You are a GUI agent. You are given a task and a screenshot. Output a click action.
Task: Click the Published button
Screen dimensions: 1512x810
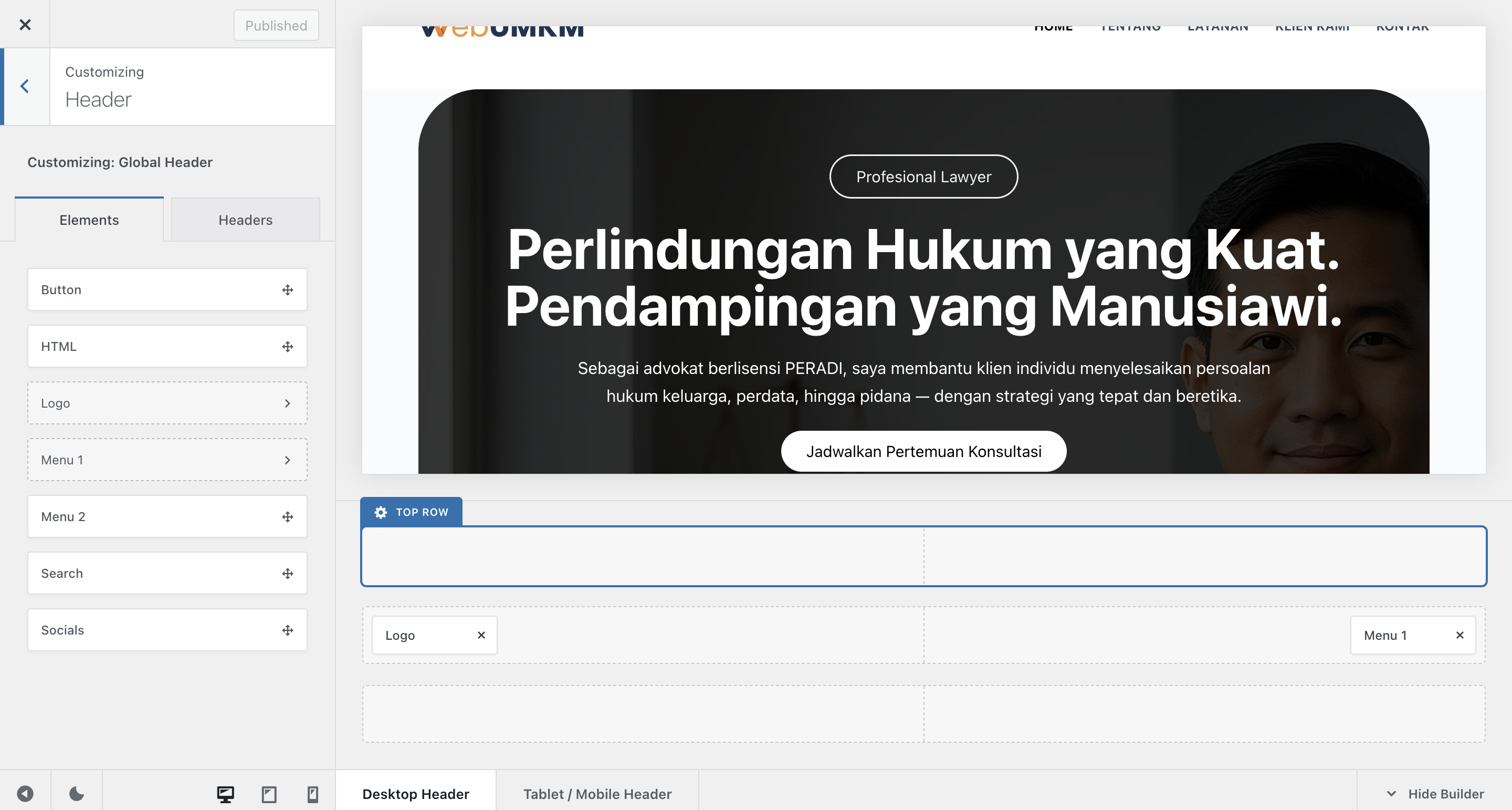click(x=276, y=25)
